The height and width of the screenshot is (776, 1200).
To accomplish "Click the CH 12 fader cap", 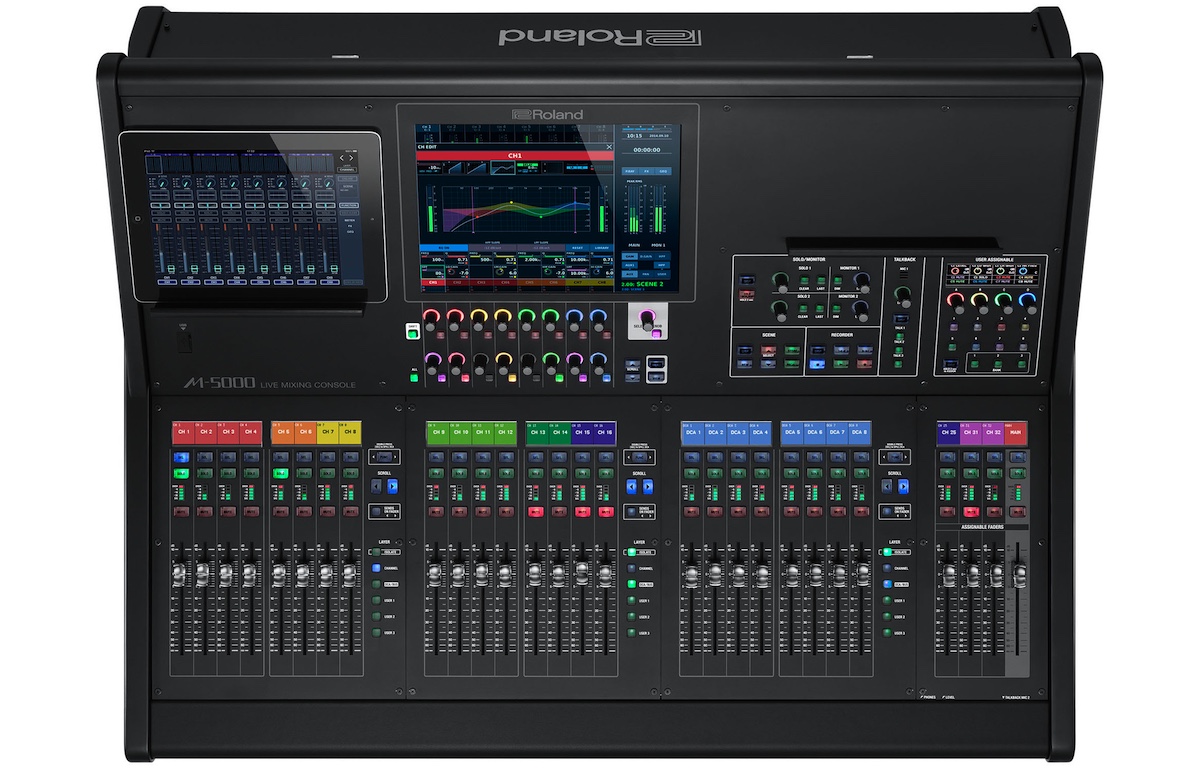I will point(506,574).
